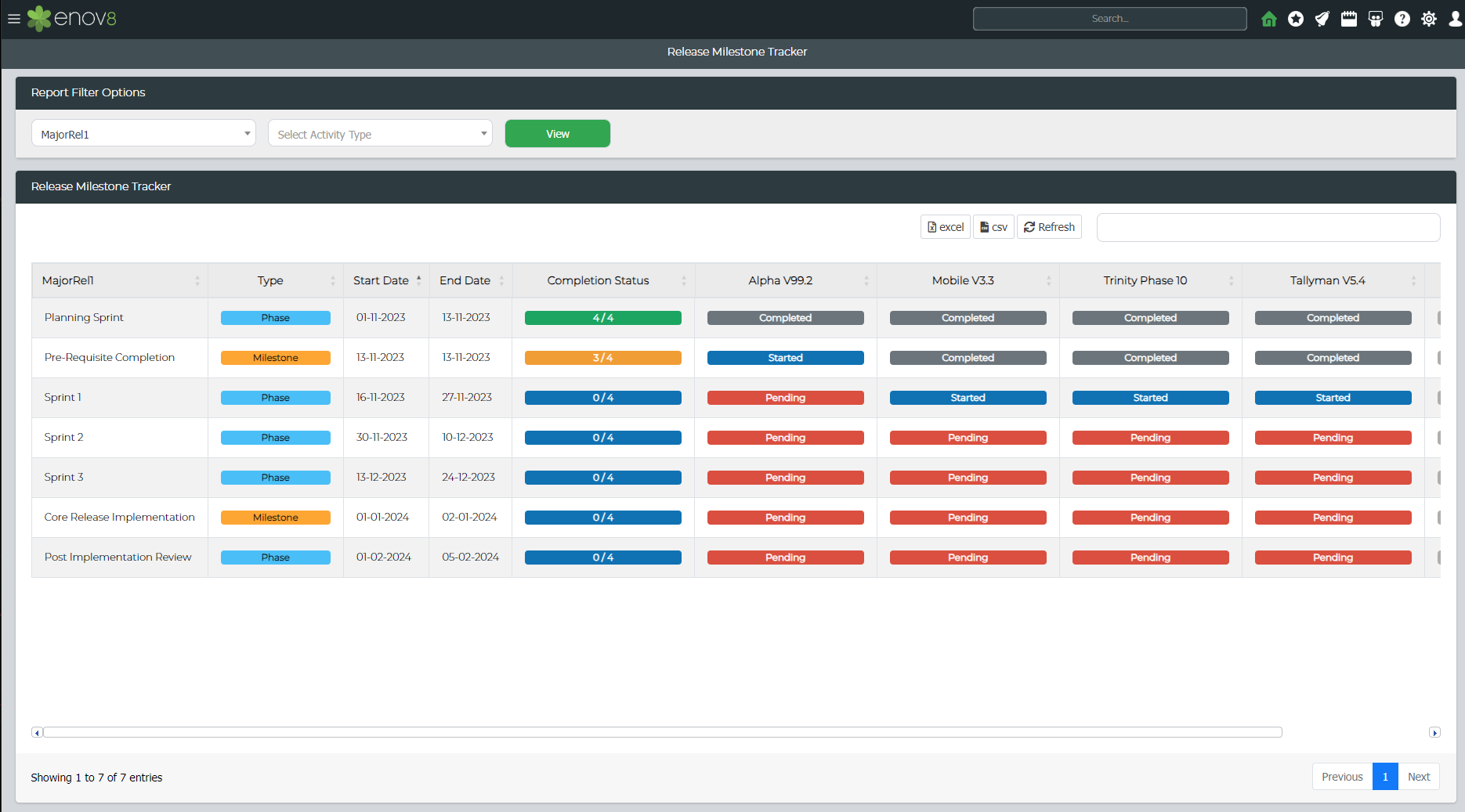
Task: Go to the Next page
Action: pos(1419,777)
